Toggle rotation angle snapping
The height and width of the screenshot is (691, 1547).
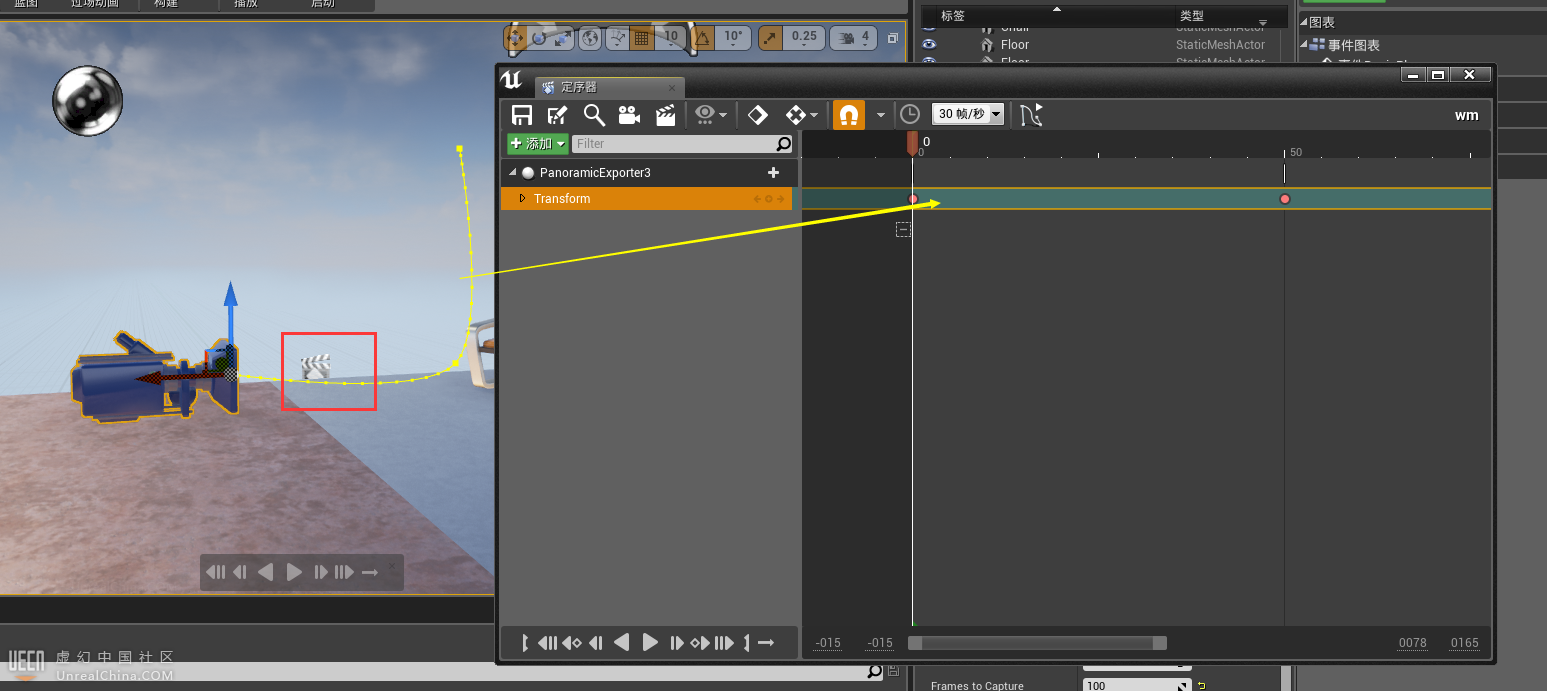[x=703, y=38]
